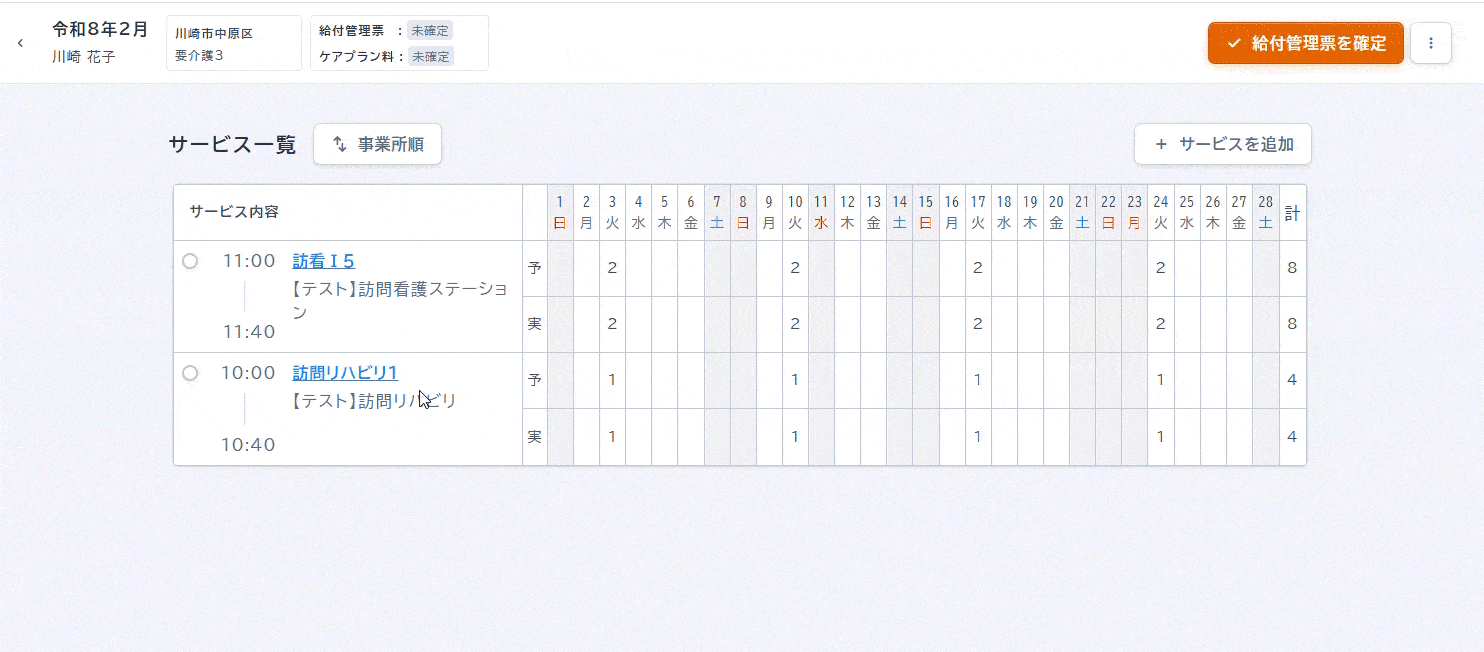Image resolution: width=1484 pixels, height=652 pixels.
Task: Click the ケアプラン料 未確定 status badge
Action: coord(430,57)
